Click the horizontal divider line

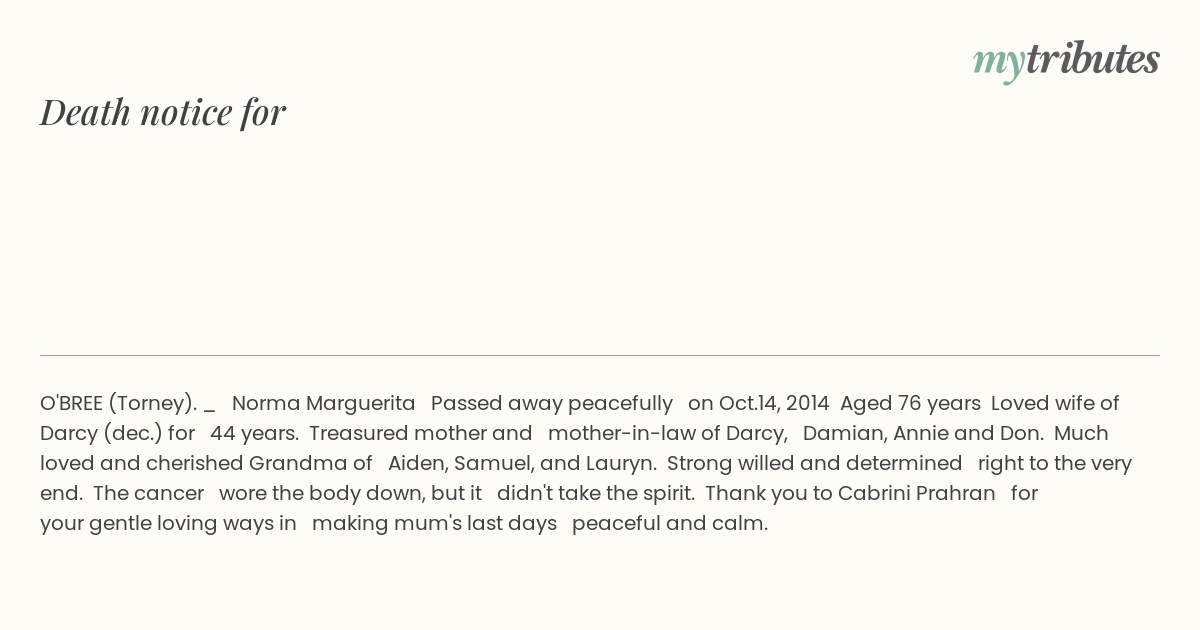coord(600,355)
